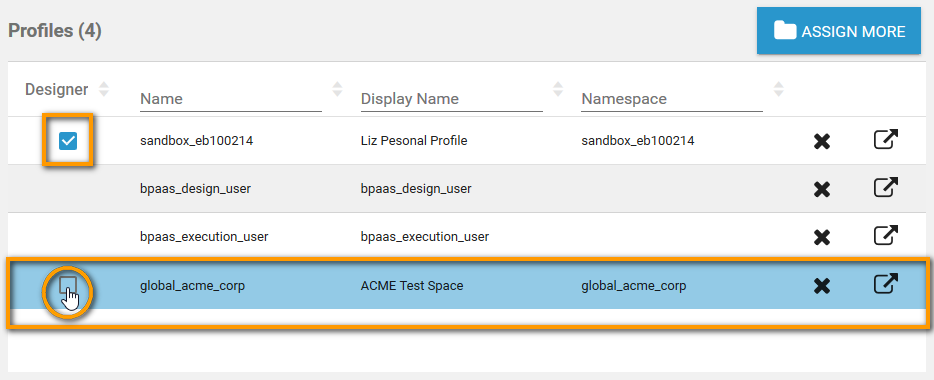Select the ACME Test Space row
The height and width of the screenshot is (380, 934).
tap(468, 285)
